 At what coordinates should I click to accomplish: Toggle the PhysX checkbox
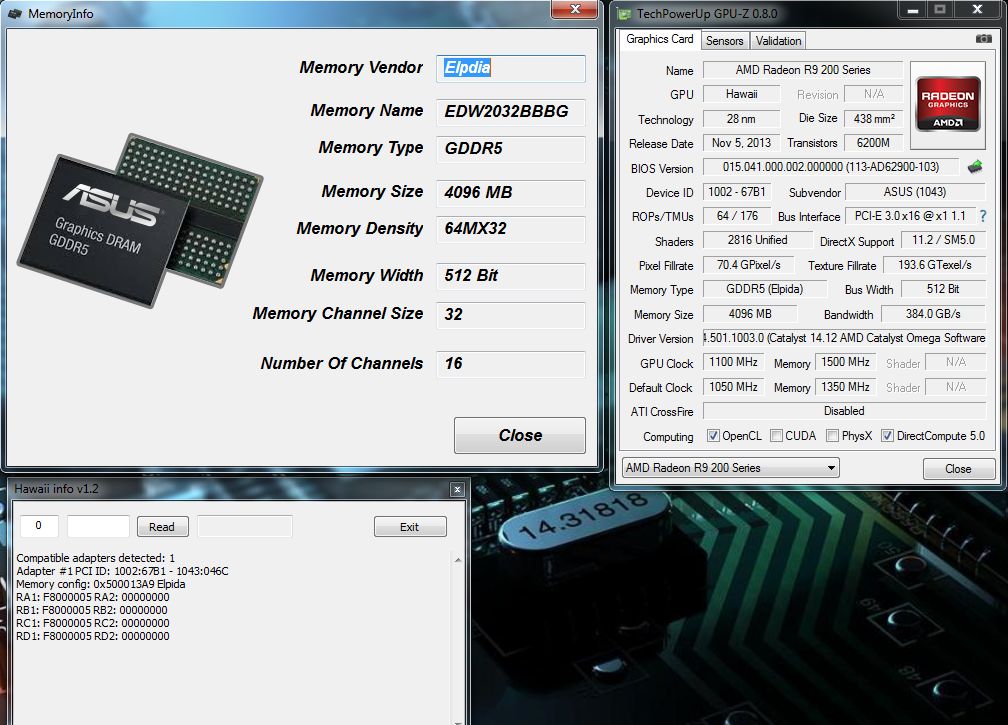tap(832, 436)
